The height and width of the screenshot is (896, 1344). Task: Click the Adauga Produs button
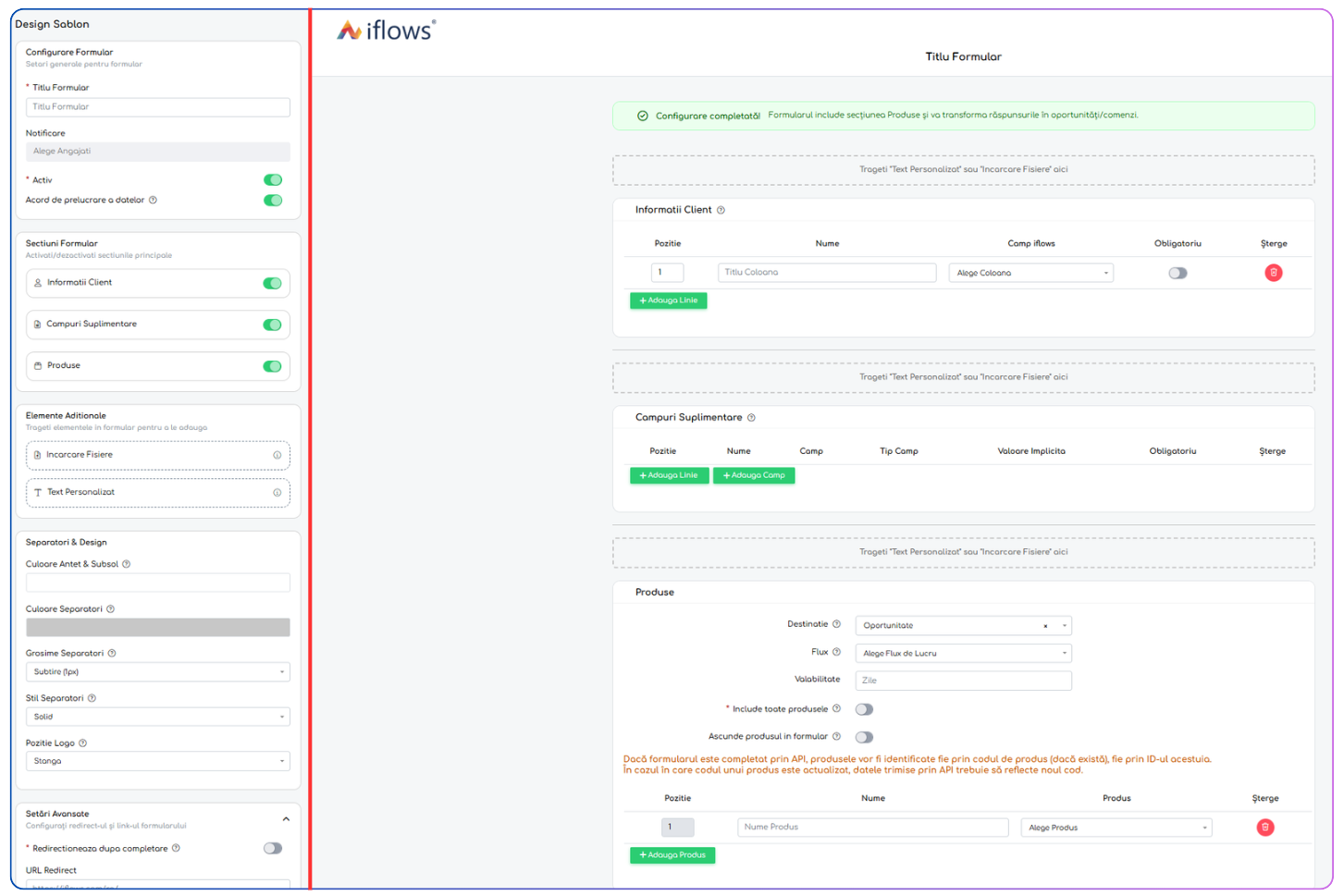672,855
